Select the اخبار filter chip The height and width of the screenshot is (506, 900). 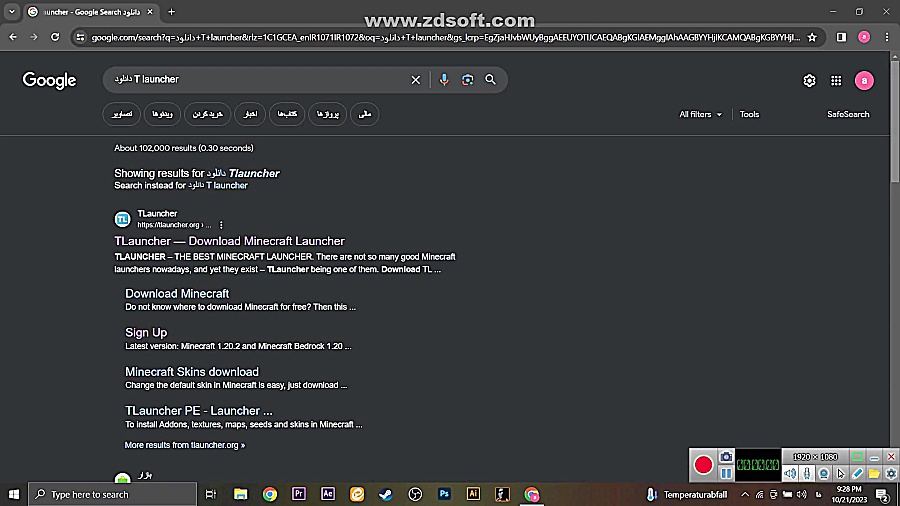point(250,114)
